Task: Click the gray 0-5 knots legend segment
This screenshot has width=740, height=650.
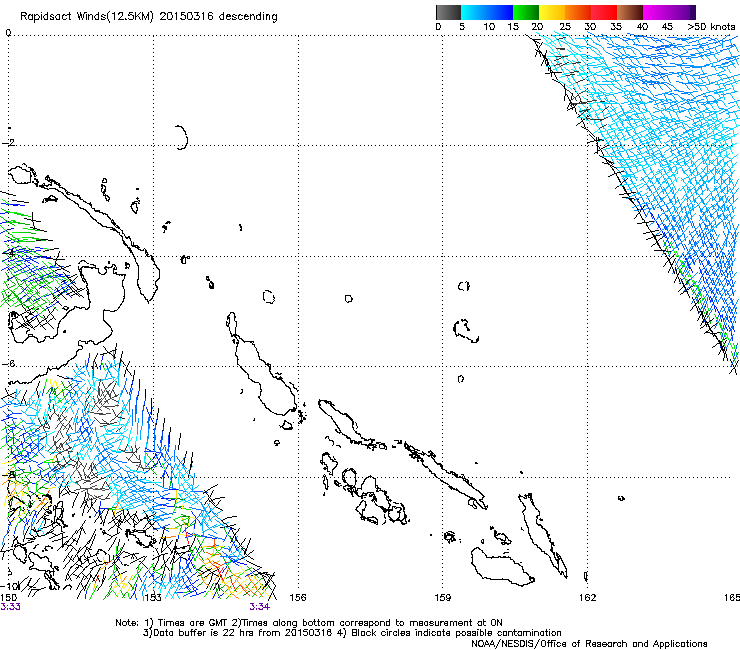Action: coord(449,12)
